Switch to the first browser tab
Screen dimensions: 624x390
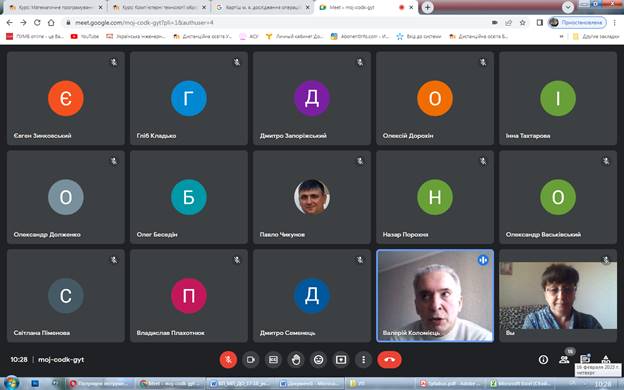pos(56,8)
